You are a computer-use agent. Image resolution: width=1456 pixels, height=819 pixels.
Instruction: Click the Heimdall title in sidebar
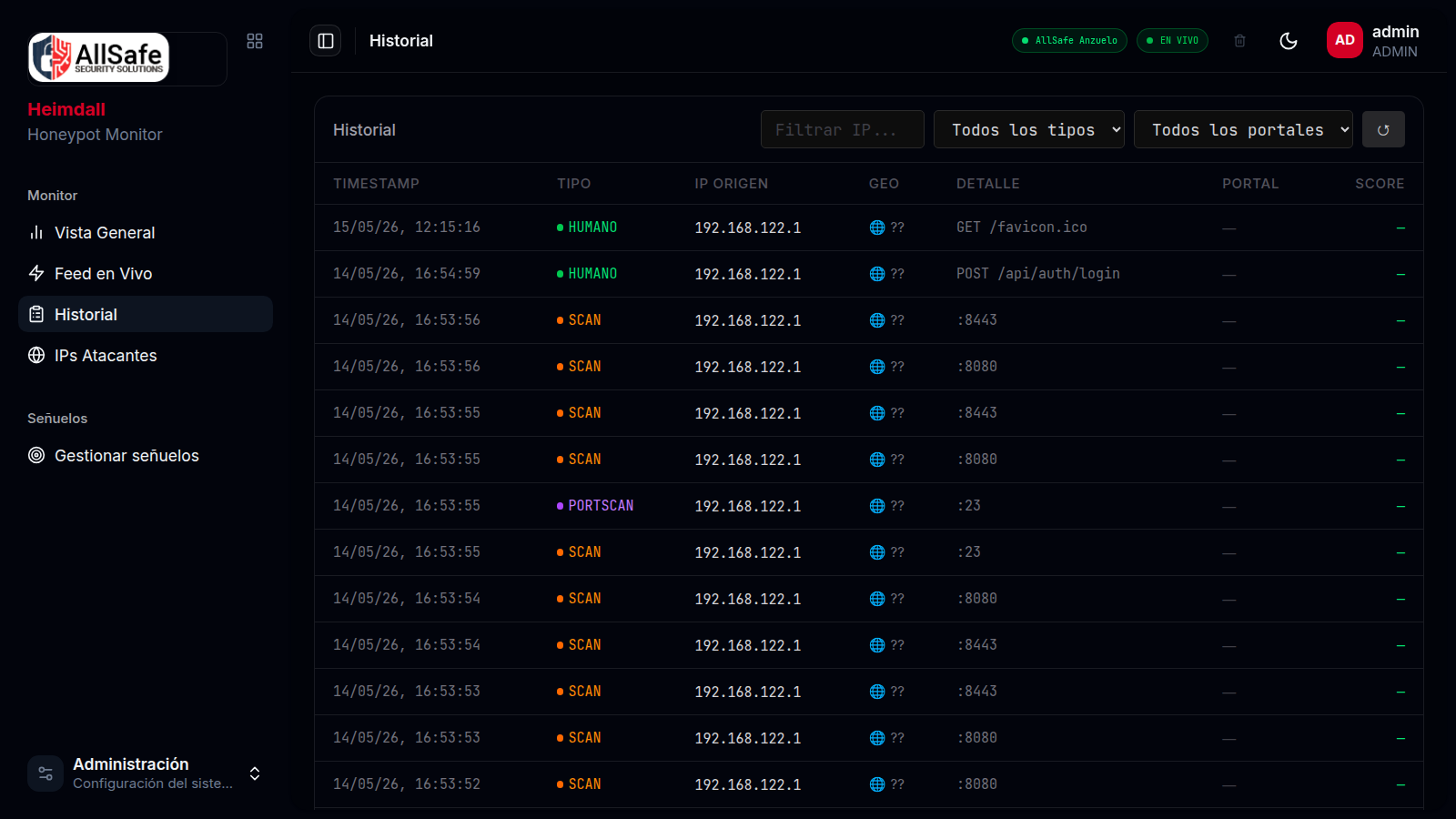pyautogui.click(x=66, y=109)
